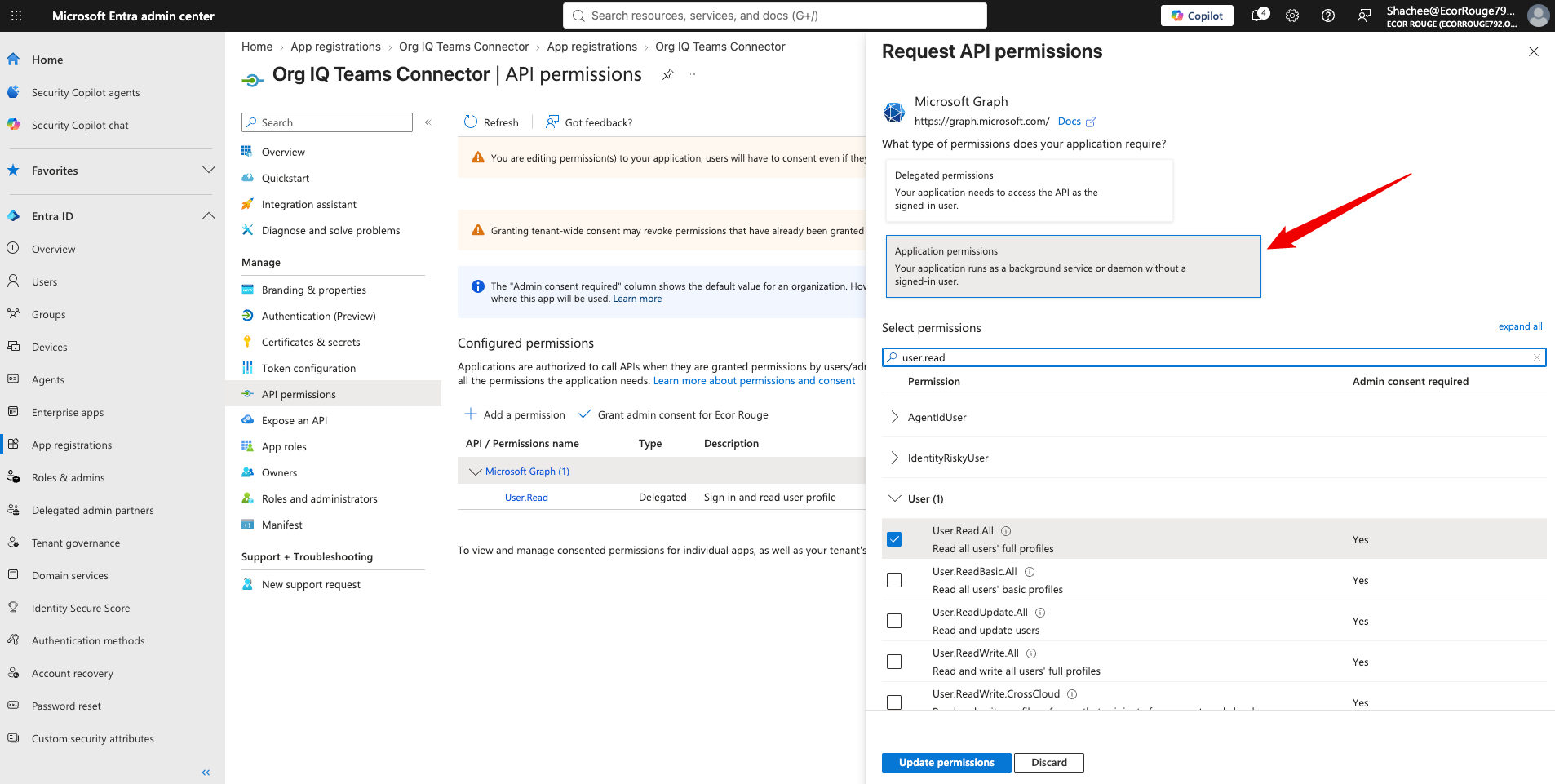Click the top search resources field
1555x784 pixels.
click(x=774, y=16)
